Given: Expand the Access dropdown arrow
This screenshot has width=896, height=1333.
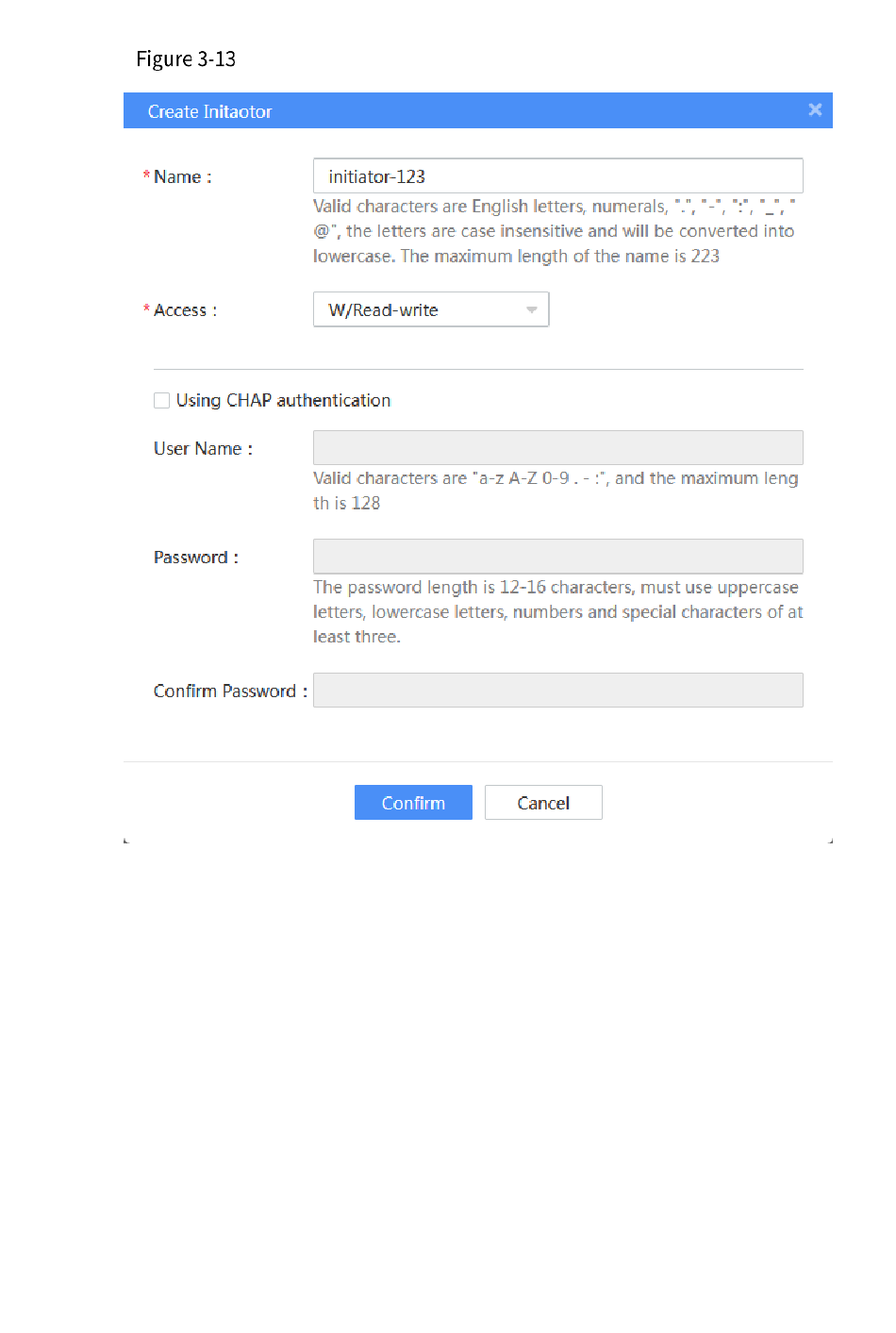Looking at the screenshot, I should (x=531, y=310).
